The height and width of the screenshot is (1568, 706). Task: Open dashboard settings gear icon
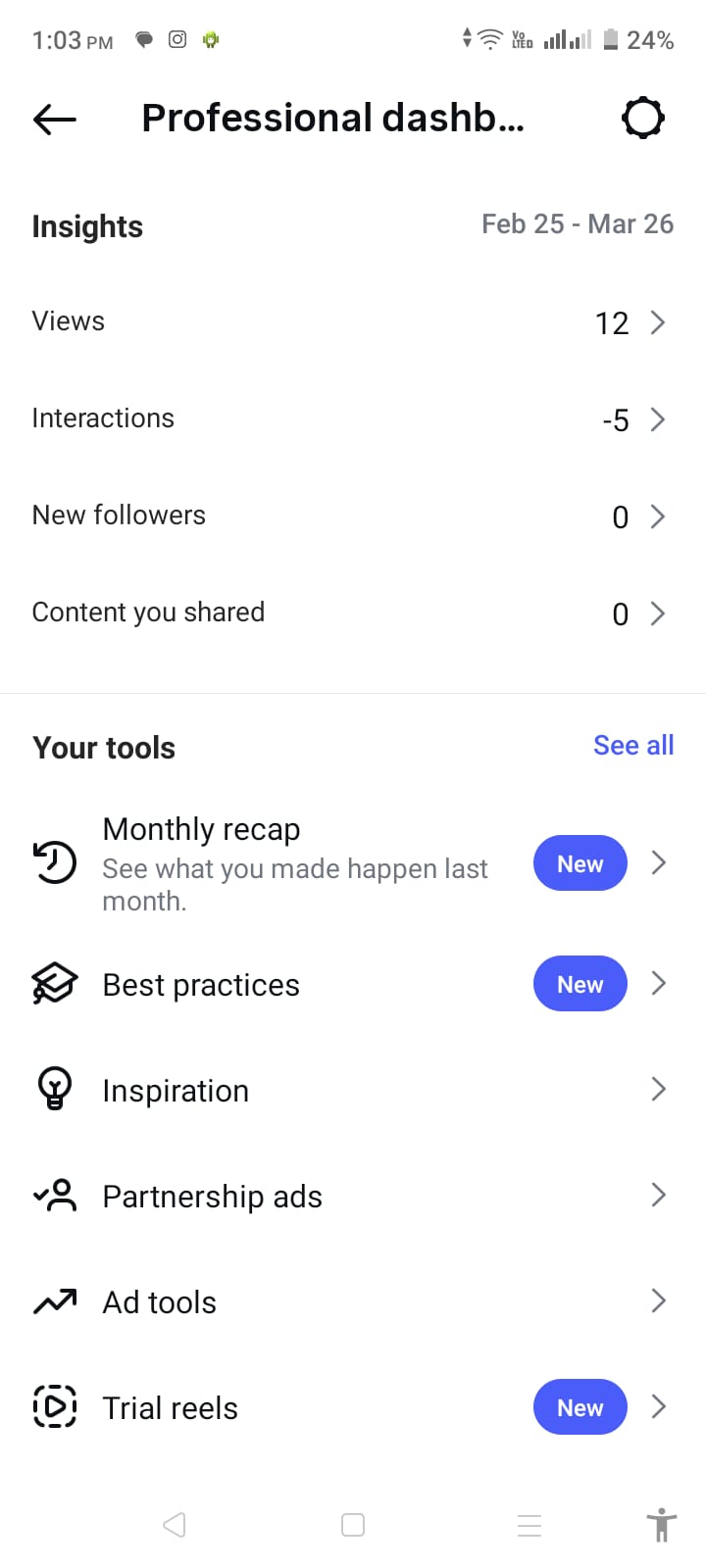(643, 119)
